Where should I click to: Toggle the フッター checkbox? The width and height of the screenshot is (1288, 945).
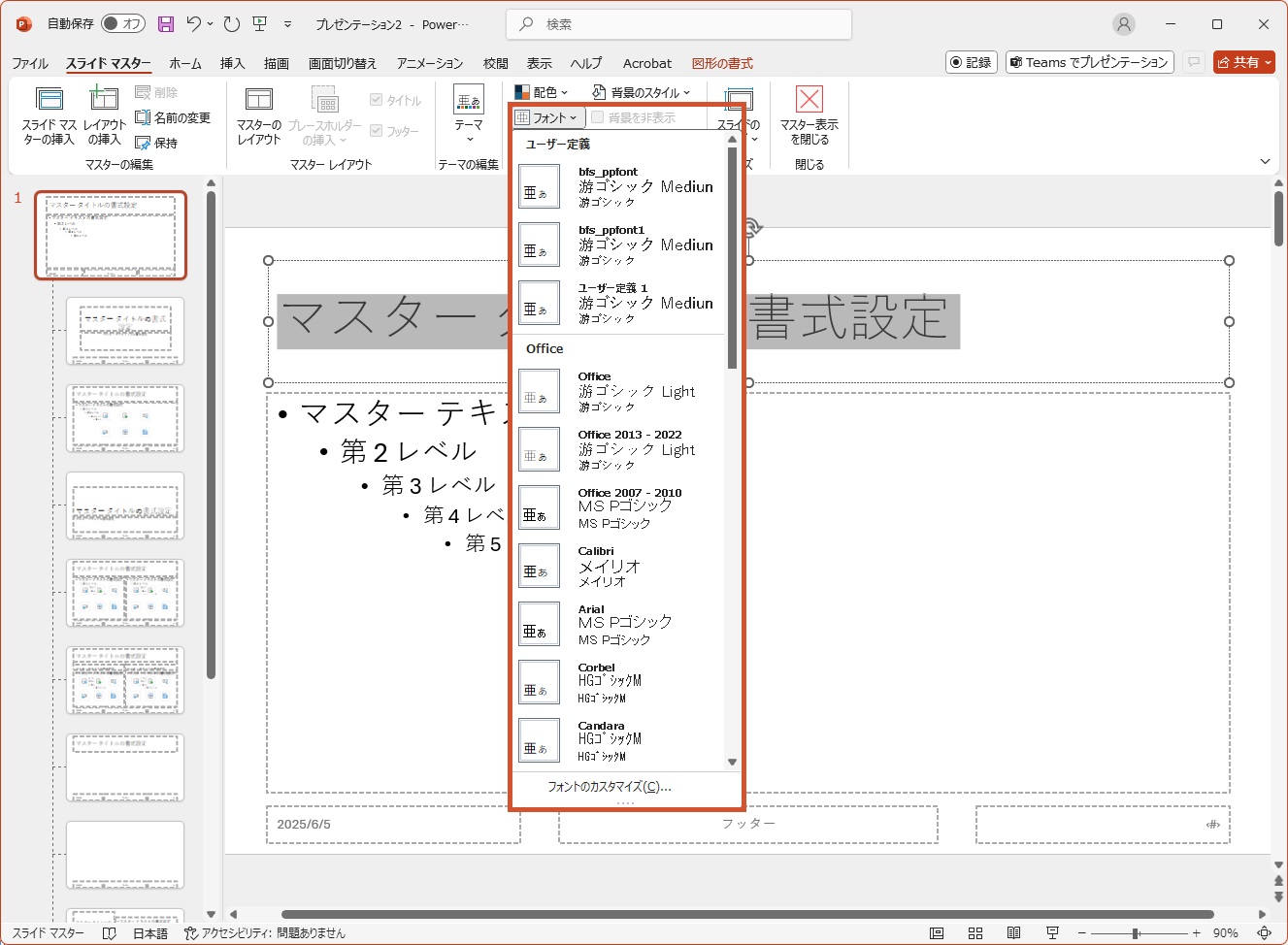tap(377, 131)
